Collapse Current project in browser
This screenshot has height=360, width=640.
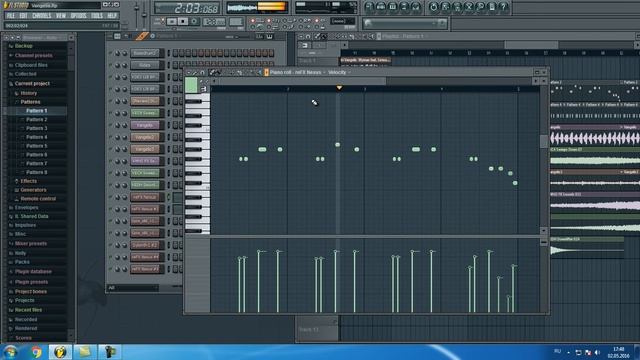click(32, 84)
